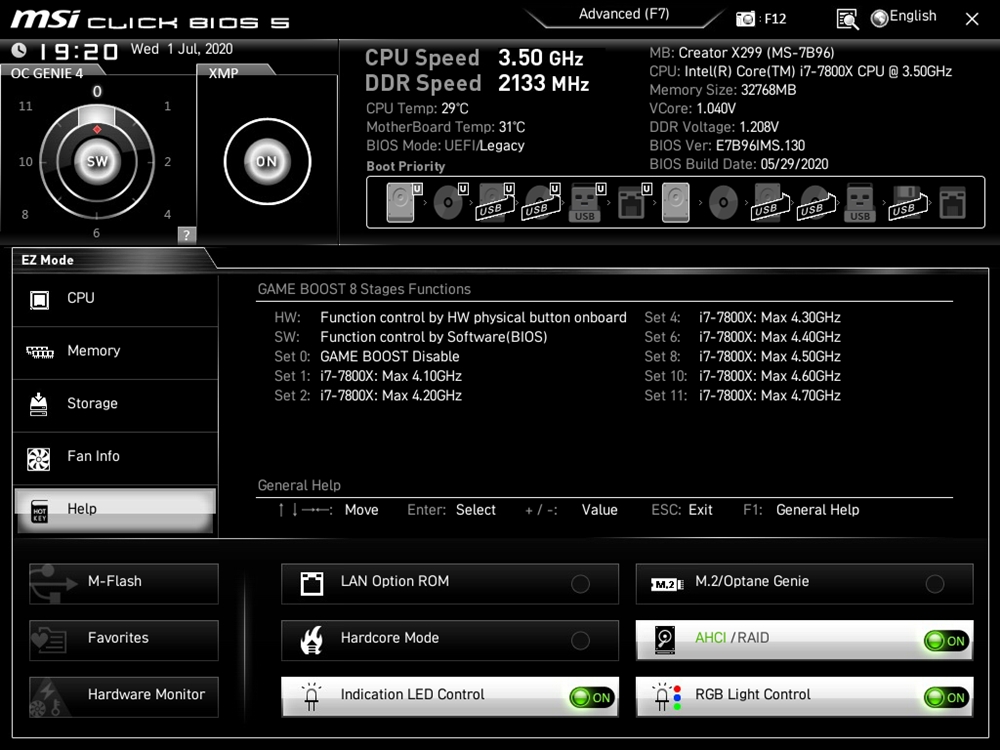Open the Storage section

[x=115, y=405]
